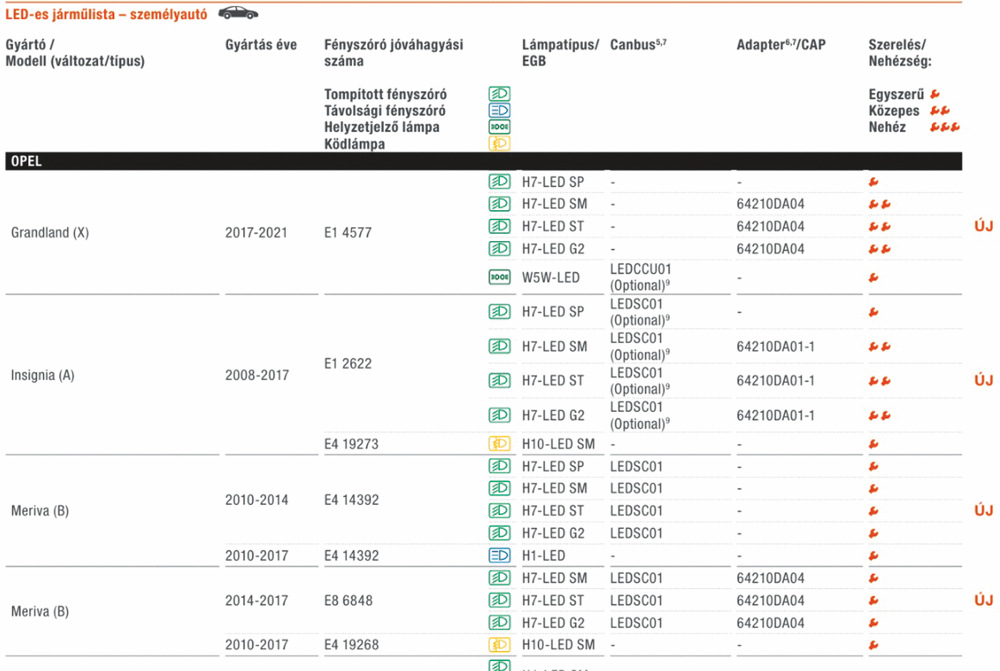Click the green low-beam icon next to Tompított fényszóró
This screenshot has width=1000, height=671.
[x=499, y=94]
